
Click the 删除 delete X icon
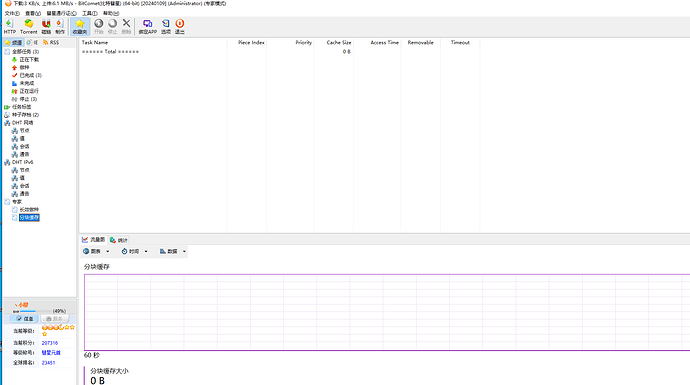coord(126,27)
